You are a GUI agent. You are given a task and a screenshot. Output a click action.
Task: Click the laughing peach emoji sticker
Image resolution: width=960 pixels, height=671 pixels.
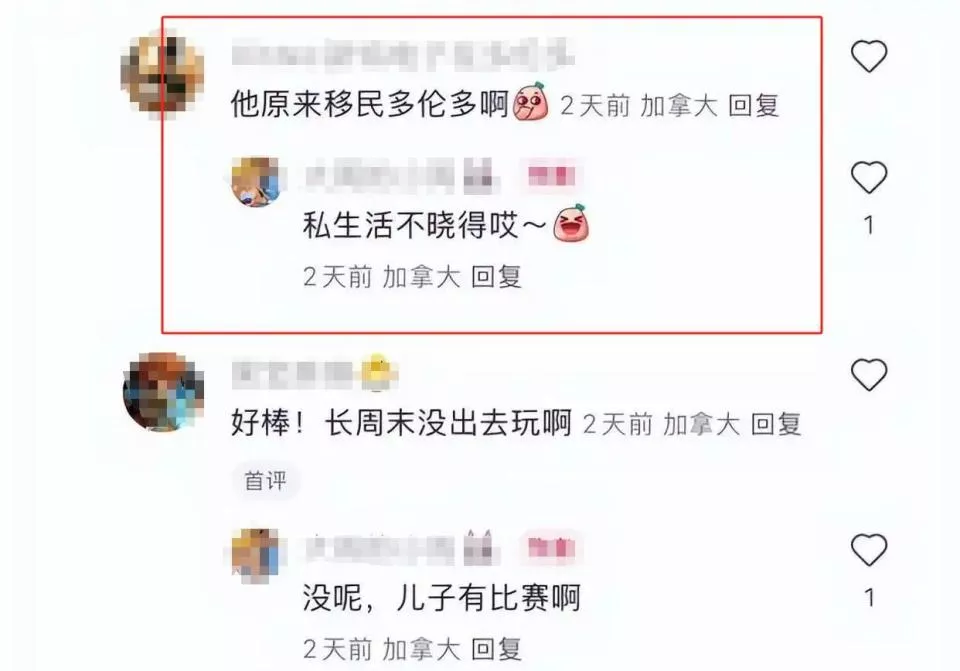(x=571, y=223)
